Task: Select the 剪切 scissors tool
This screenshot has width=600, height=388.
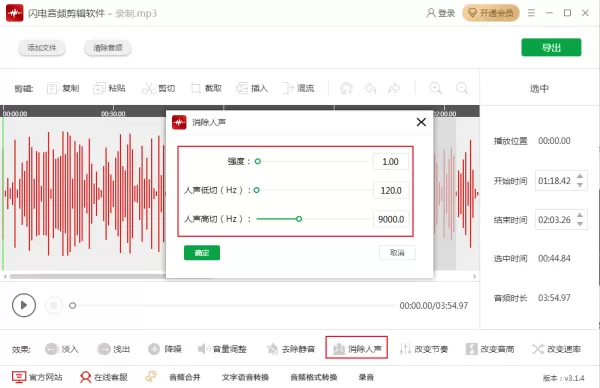Action: pyautogui.click(x=158, y=88)
